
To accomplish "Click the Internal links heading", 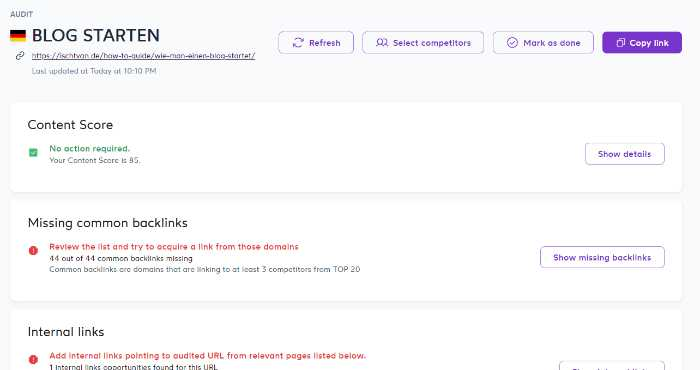I will click(66, 332).
